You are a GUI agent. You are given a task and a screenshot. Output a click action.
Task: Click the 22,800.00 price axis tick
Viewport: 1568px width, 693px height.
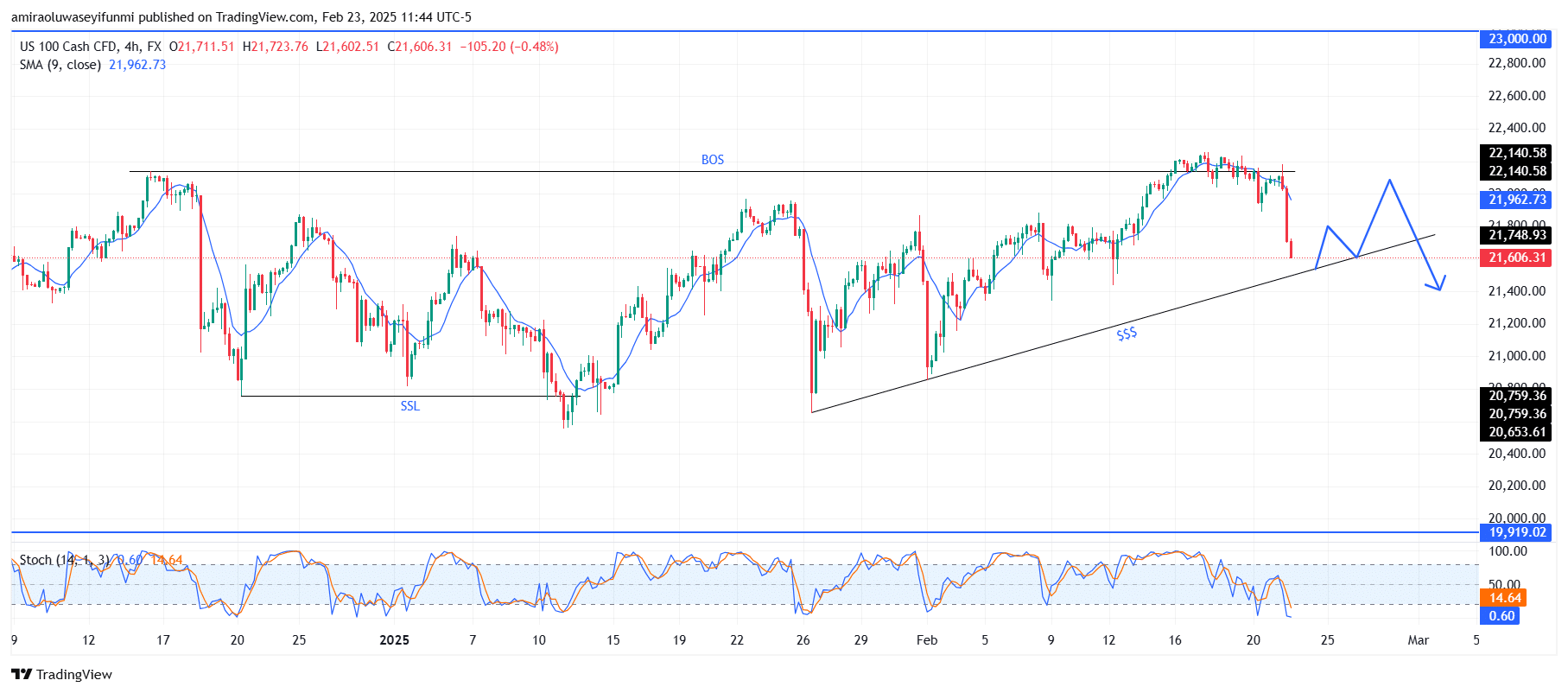click(x=1517, y=63)
